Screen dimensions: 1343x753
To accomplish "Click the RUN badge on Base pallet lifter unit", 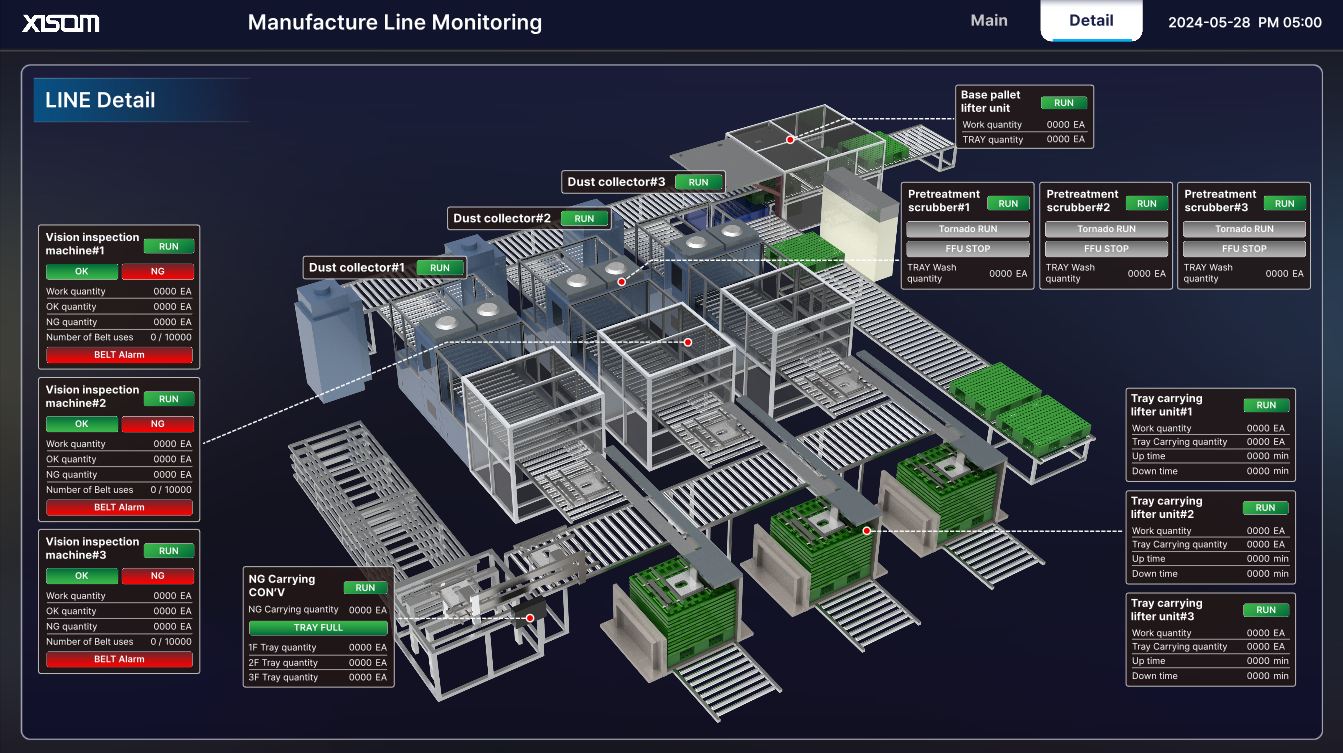I will pyautogui.click(x=1064, y=102).
